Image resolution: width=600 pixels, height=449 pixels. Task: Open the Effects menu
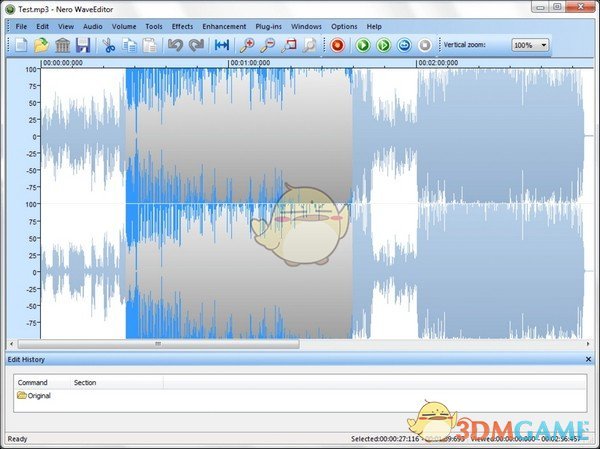[x=182, y=26]
